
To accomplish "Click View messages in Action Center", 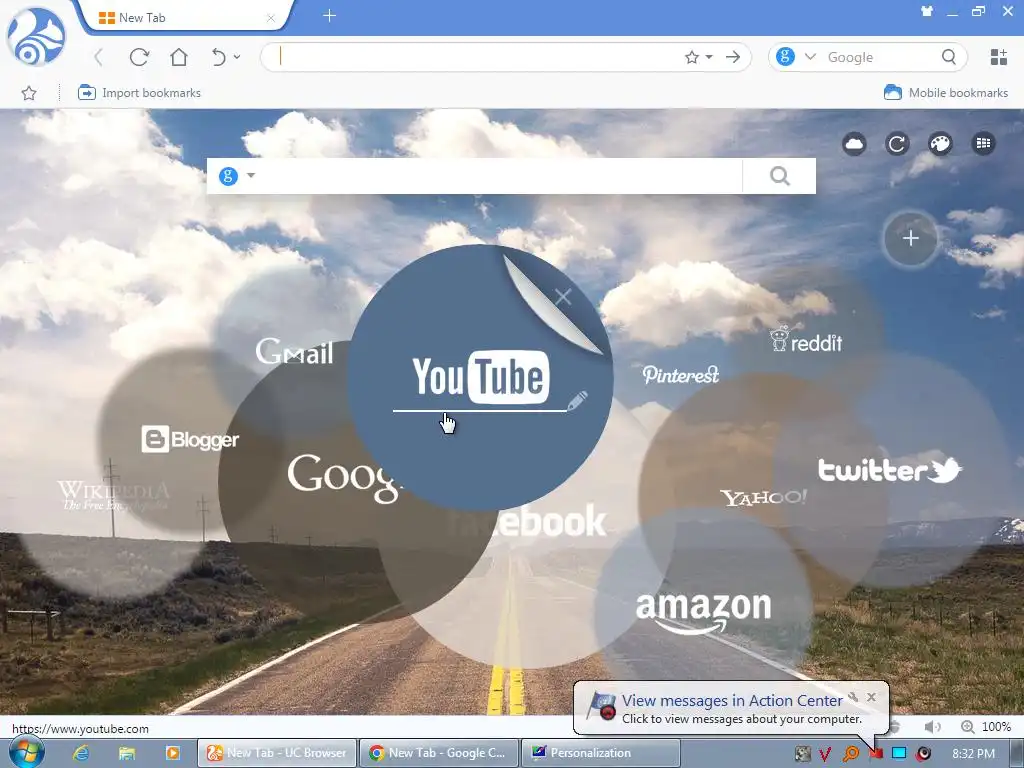I will [732, 700].
